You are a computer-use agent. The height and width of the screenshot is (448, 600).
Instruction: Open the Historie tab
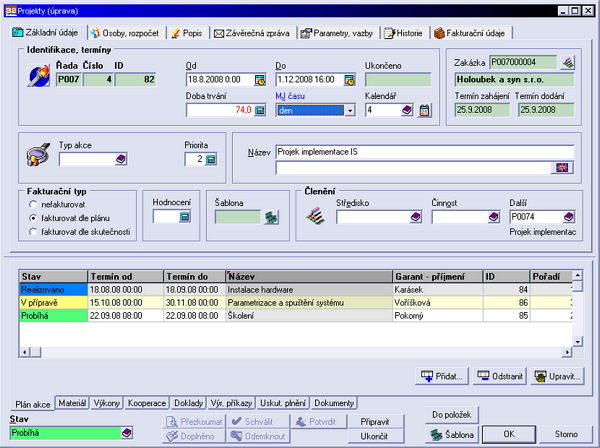pyautogui.click(x=404, y=33)
